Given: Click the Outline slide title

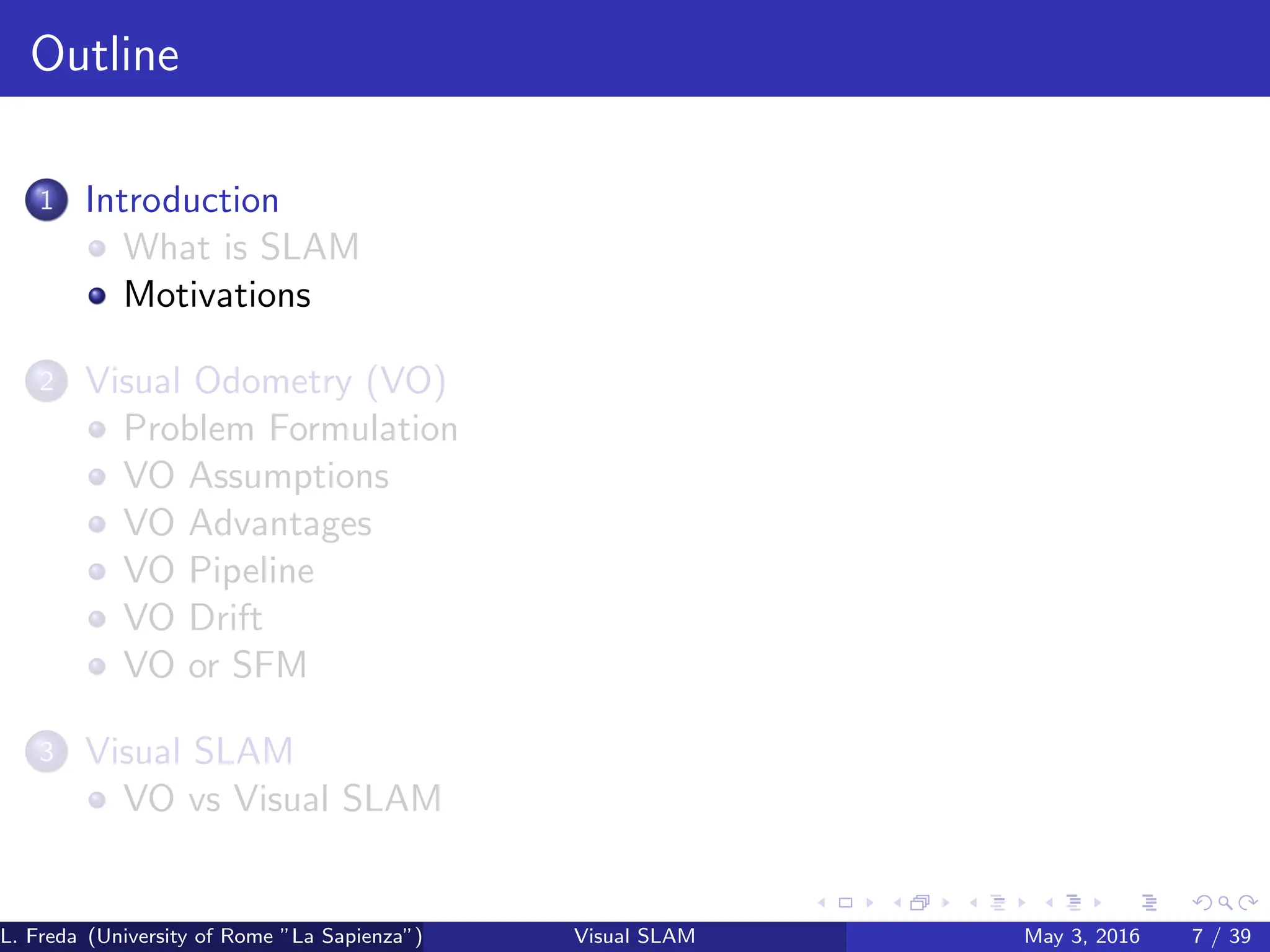Looking at the screenshot, I should (x=105, y=55).
